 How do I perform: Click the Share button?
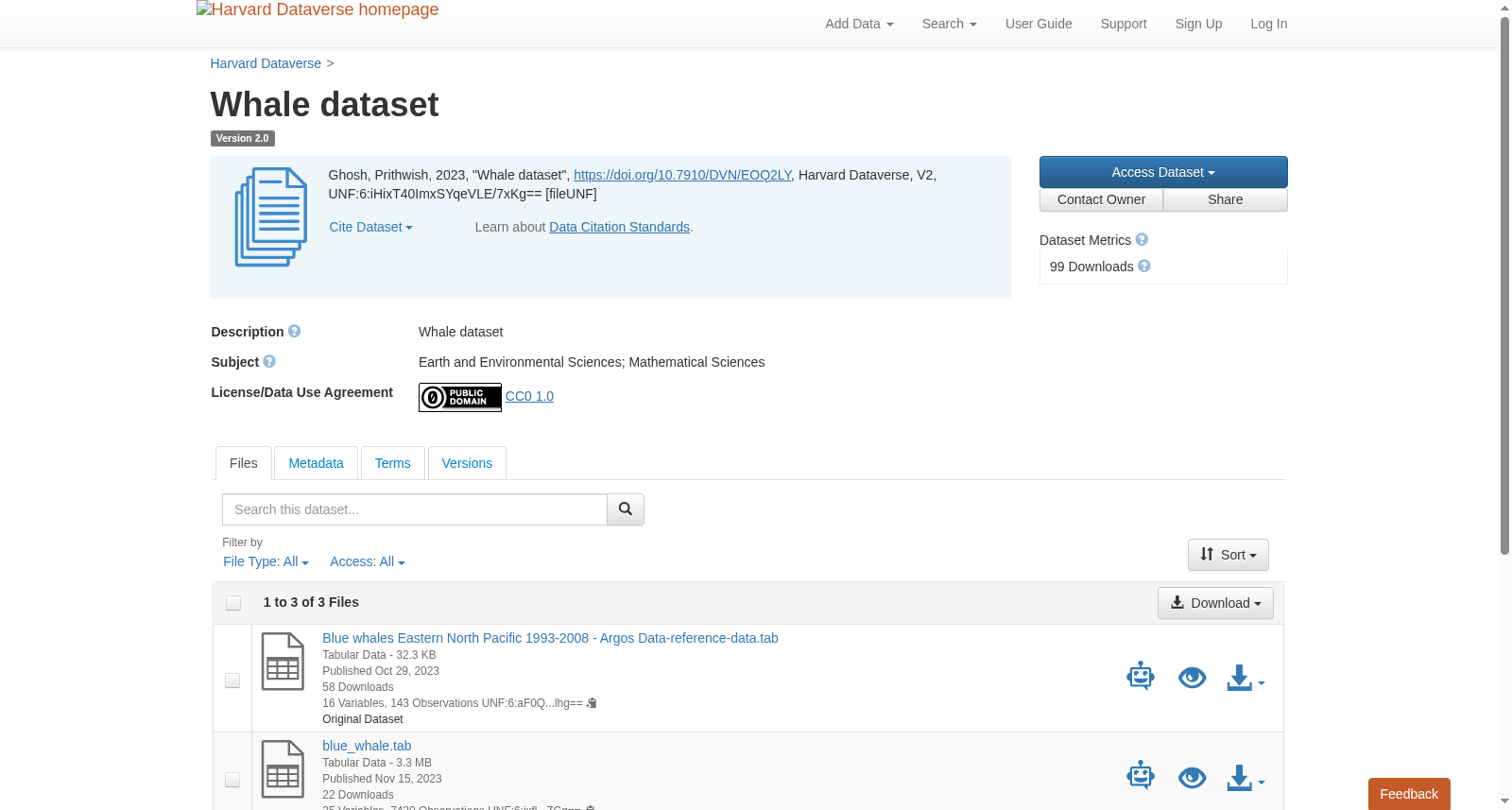point(1226,199)
